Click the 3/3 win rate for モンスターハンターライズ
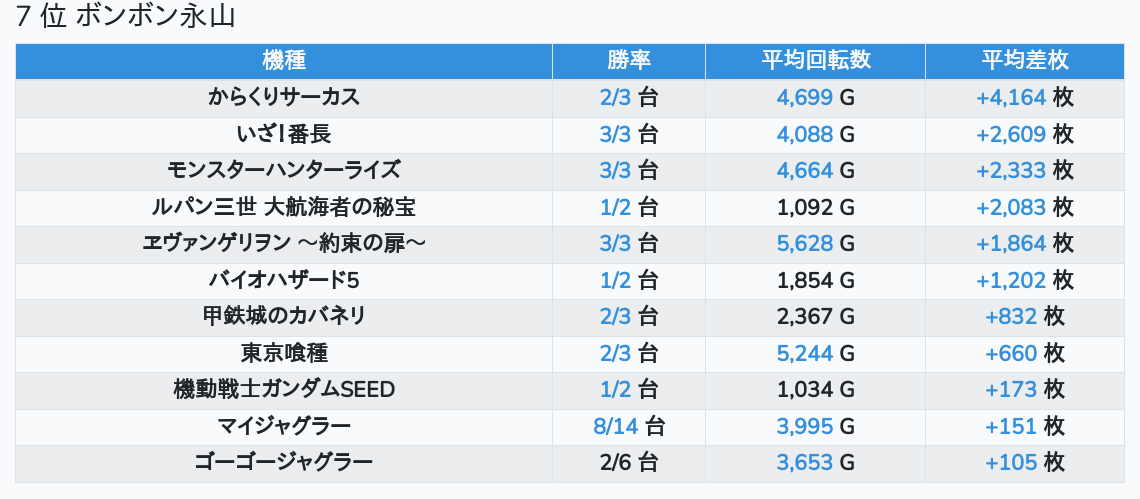This screenshot has height=499, width=1140. point(616,171)
